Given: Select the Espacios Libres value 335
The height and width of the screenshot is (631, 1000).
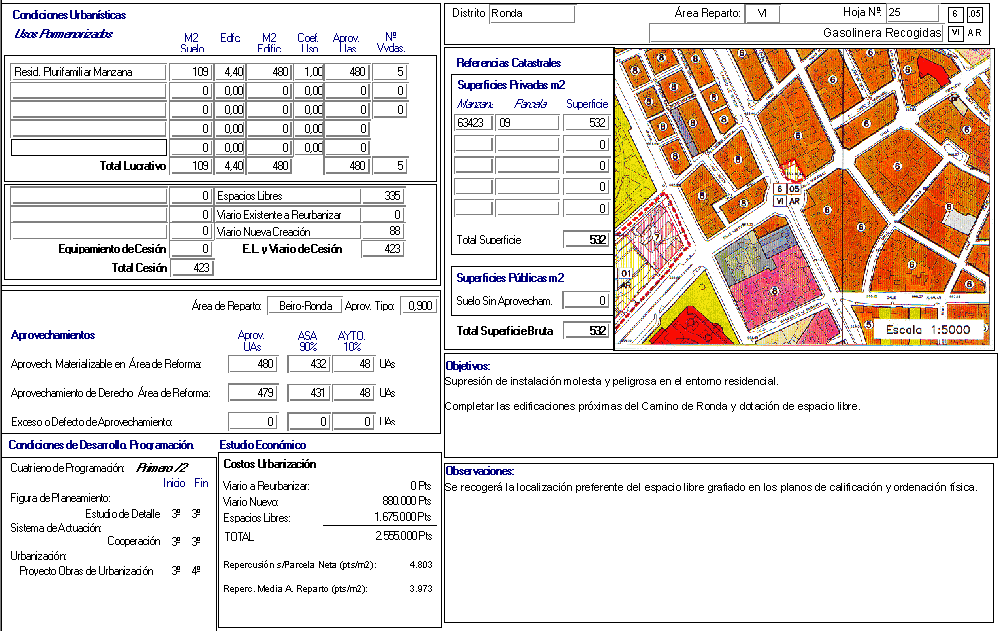Looking at the screenshot, I should coord(383,196).
